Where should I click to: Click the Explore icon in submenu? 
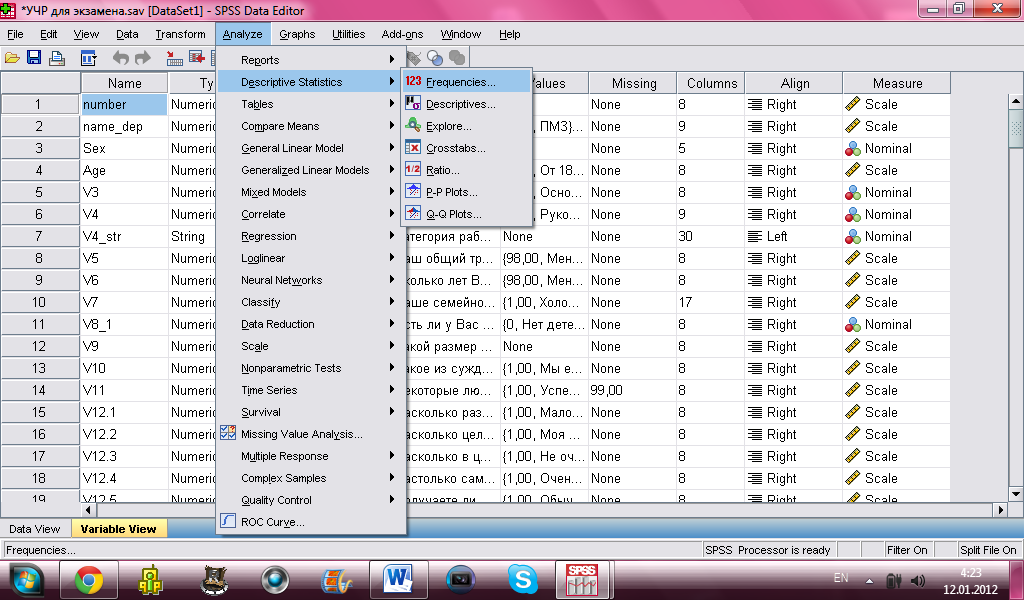(x=413, y=125)
